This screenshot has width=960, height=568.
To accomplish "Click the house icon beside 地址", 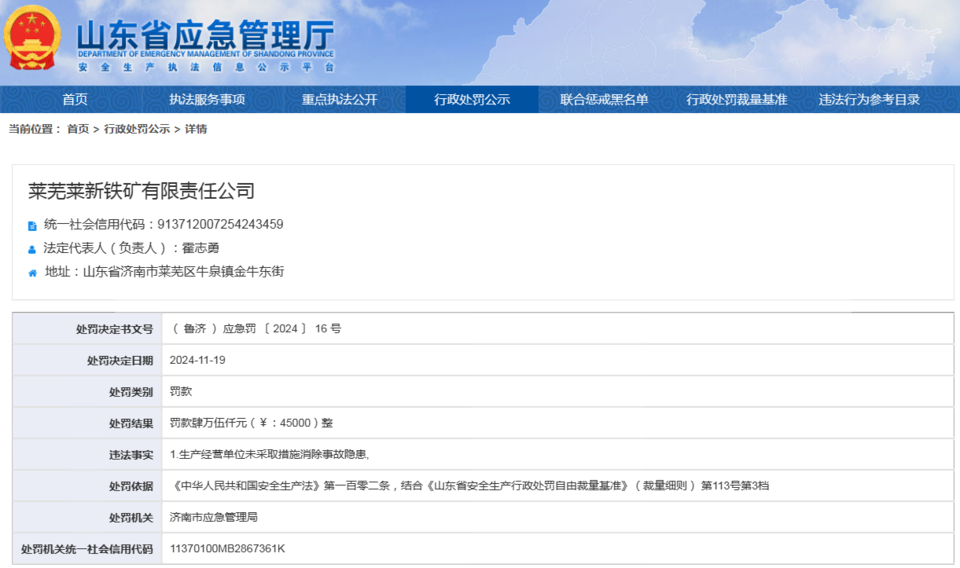I will click(33, 272).
